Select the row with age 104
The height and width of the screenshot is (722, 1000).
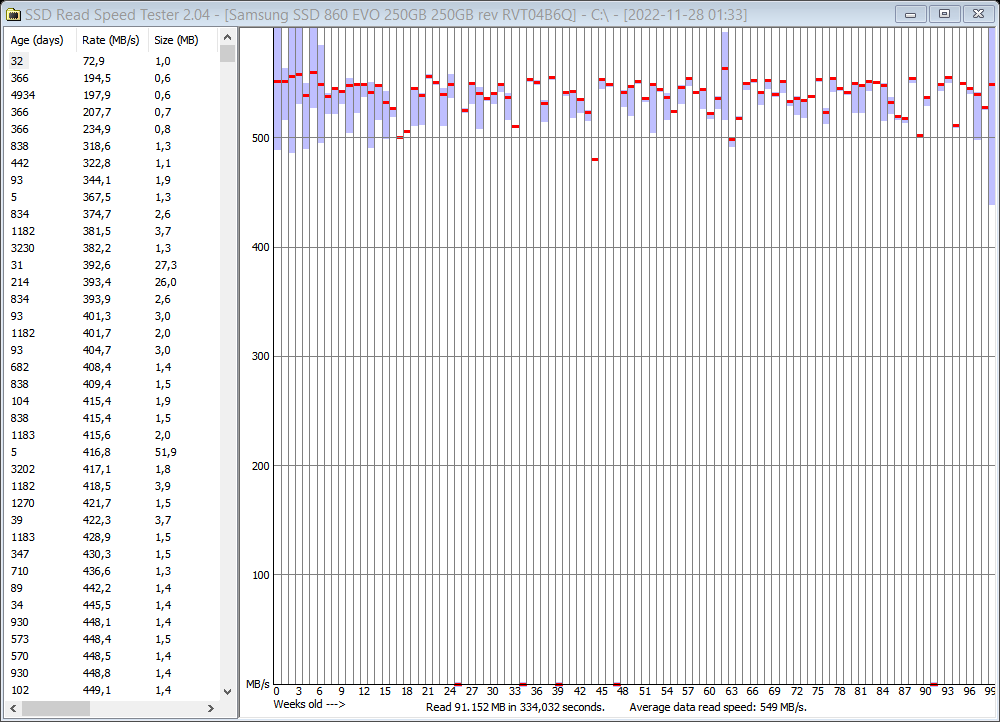click(x=112, y=401)
